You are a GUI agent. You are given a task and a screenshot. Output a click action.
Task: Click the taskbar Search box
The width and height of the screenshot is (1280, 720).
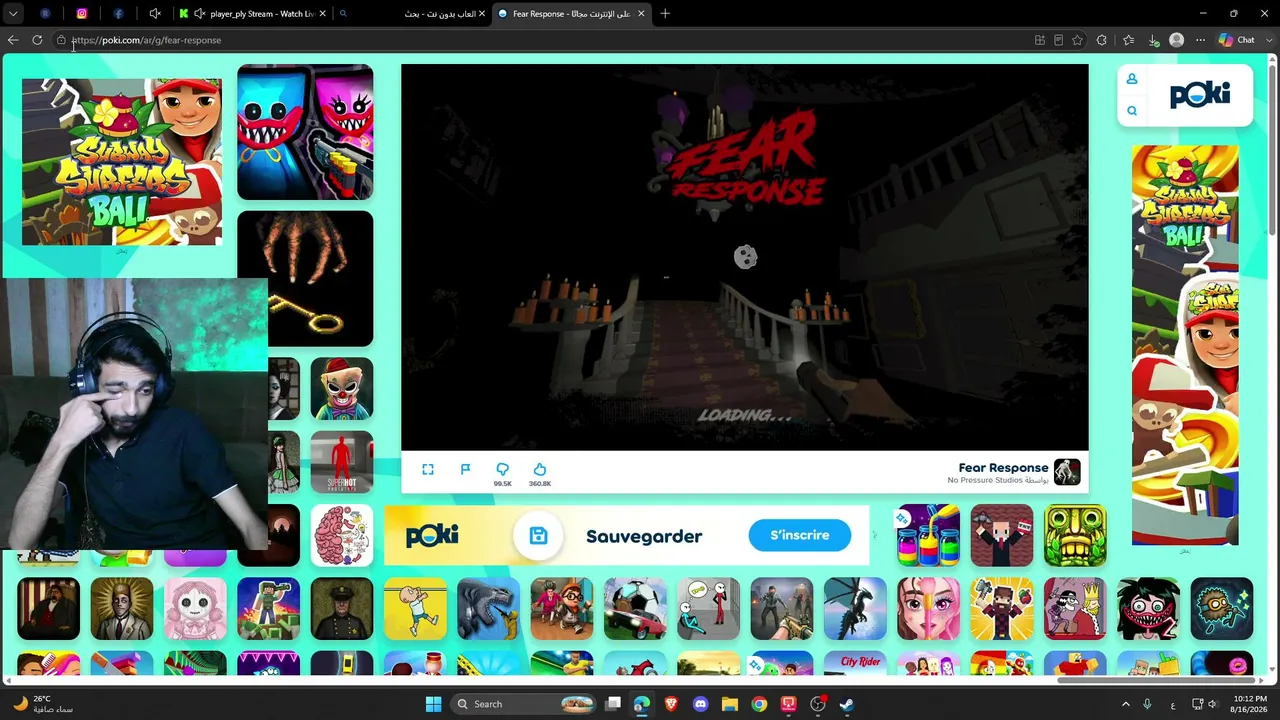click(x=524, y=704)
